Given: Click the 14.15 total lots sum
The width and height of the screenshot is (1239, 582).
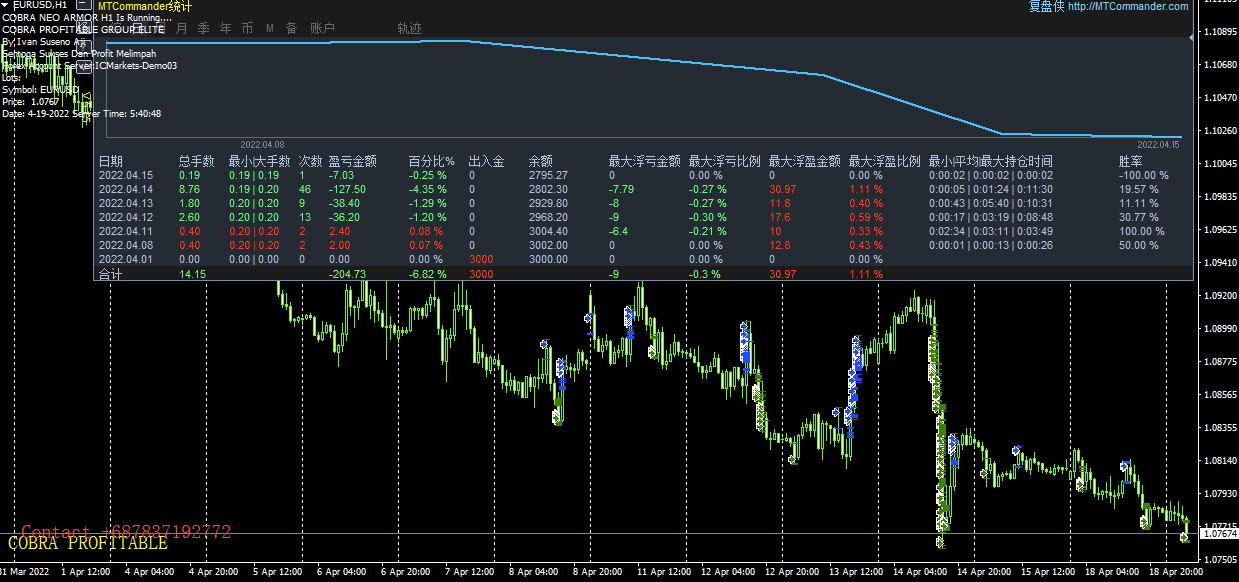Looking at the screenshot, I should pos(192,274).
